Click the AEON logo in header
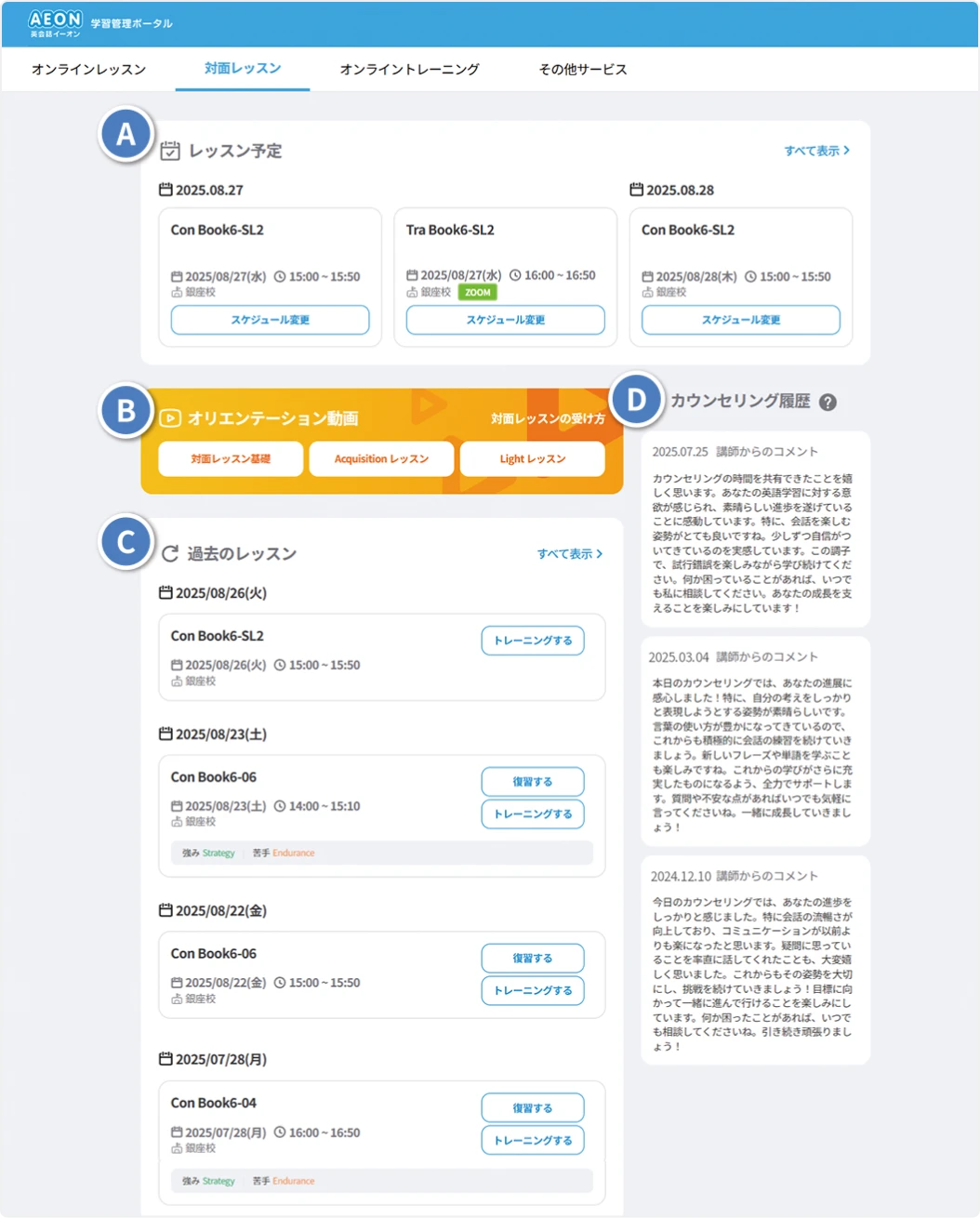 [55, 23]
